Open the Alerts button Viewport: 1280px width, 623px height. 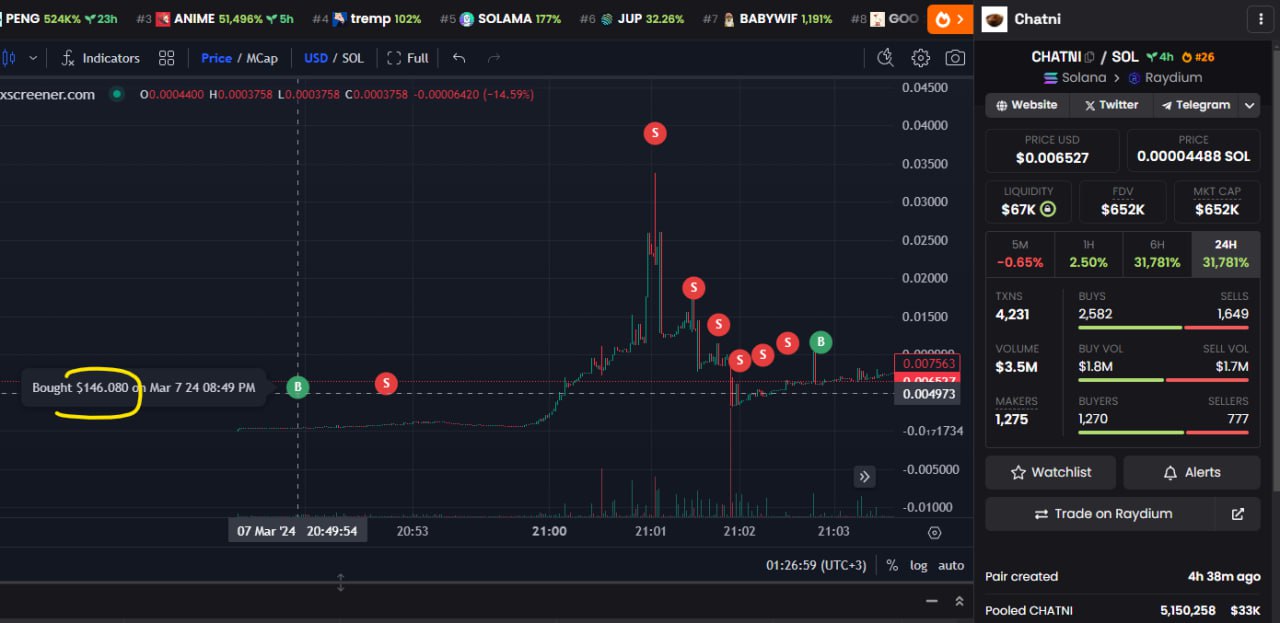click(x=1192, y=472)
